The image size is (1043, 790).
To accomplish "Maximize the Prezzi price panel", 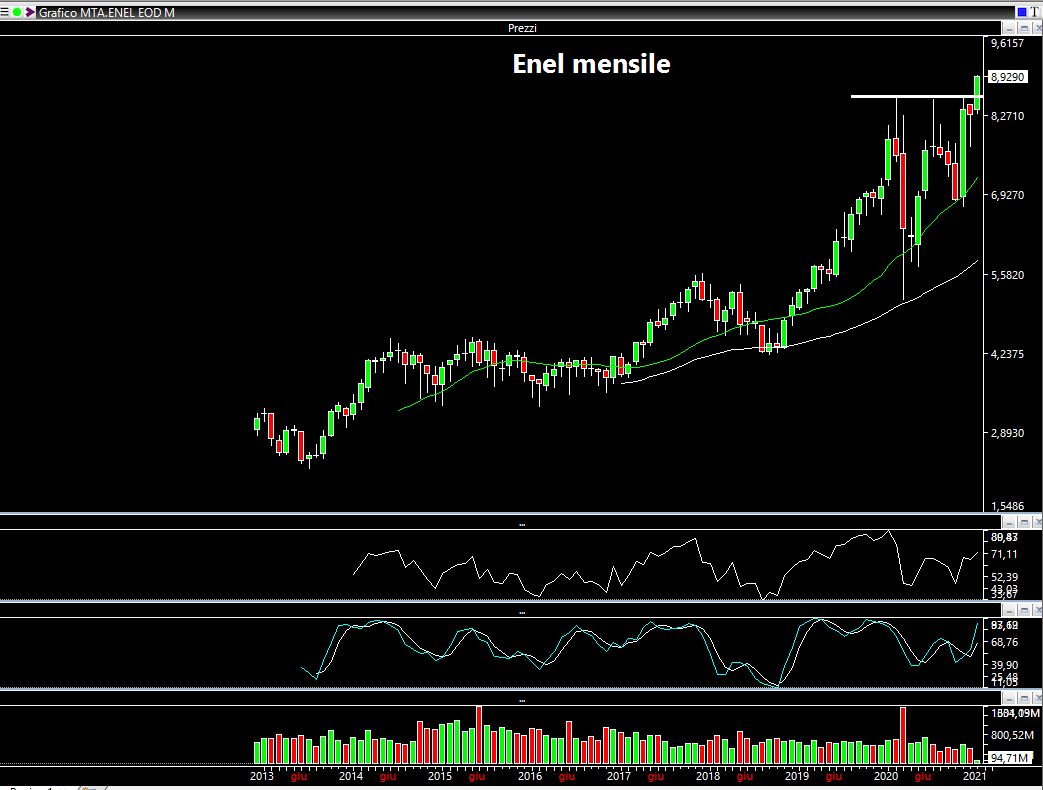I will coord(1024,28).
